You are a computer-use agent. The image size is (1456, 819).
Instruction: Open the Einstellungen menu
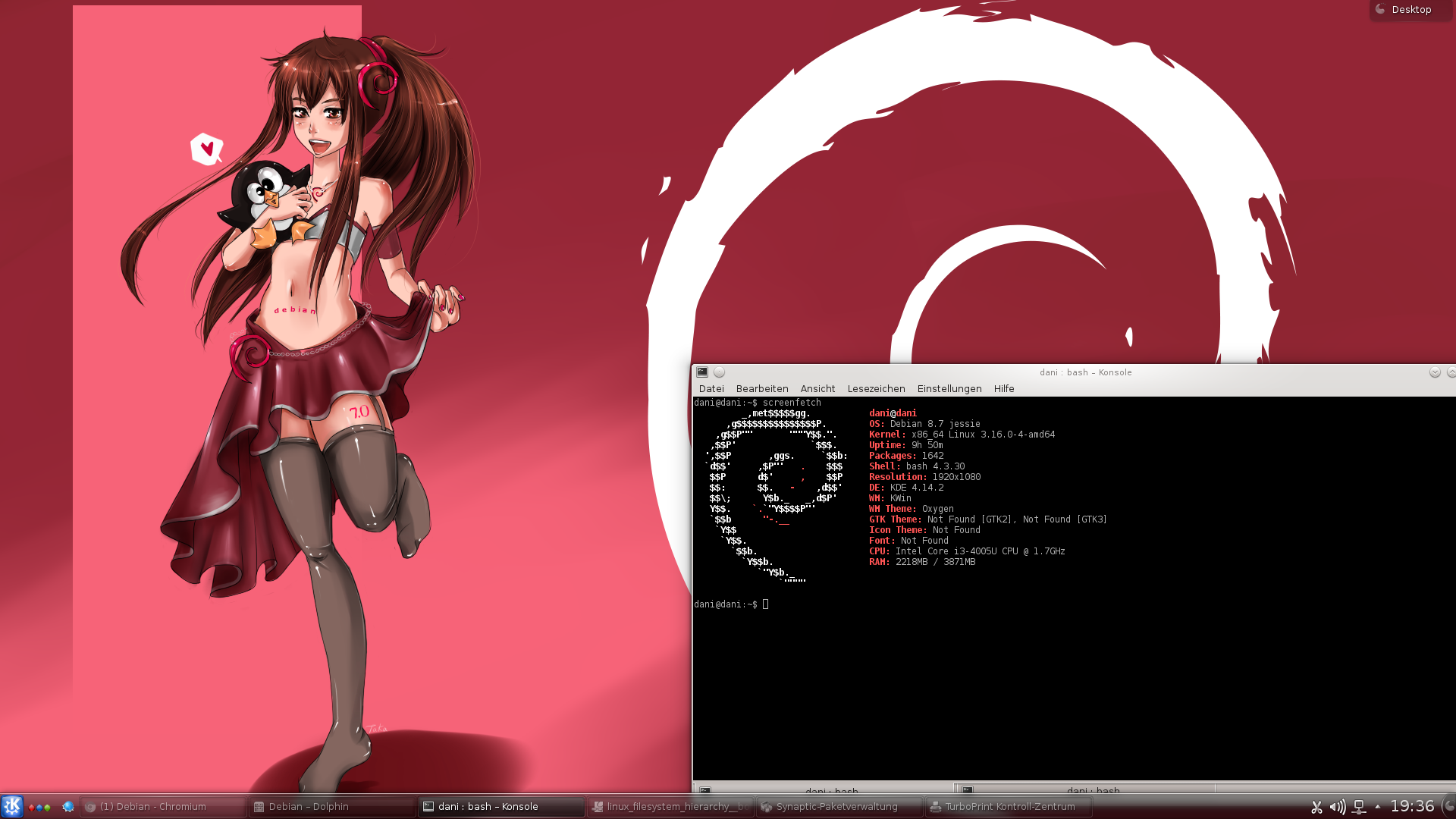pos(949,389)
